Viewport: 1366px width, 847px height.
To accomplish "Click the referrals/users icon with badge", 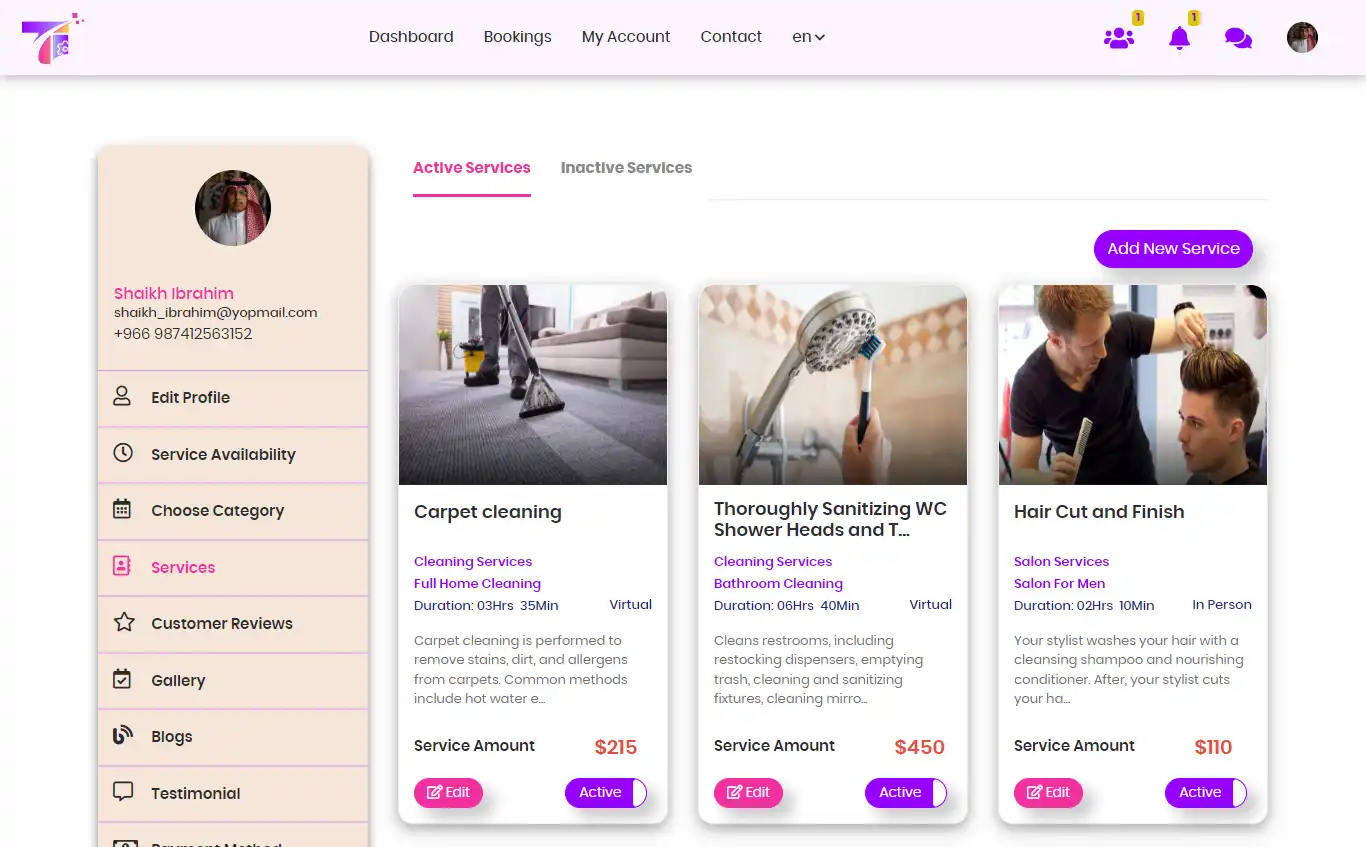I will (1119, 37).
